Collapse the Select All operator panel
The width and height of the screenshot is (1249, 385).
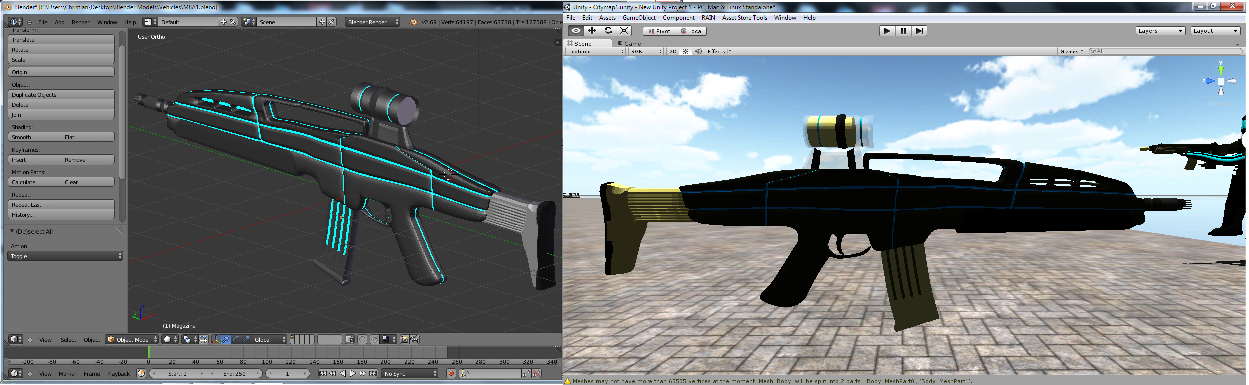[x=13, y=231]
